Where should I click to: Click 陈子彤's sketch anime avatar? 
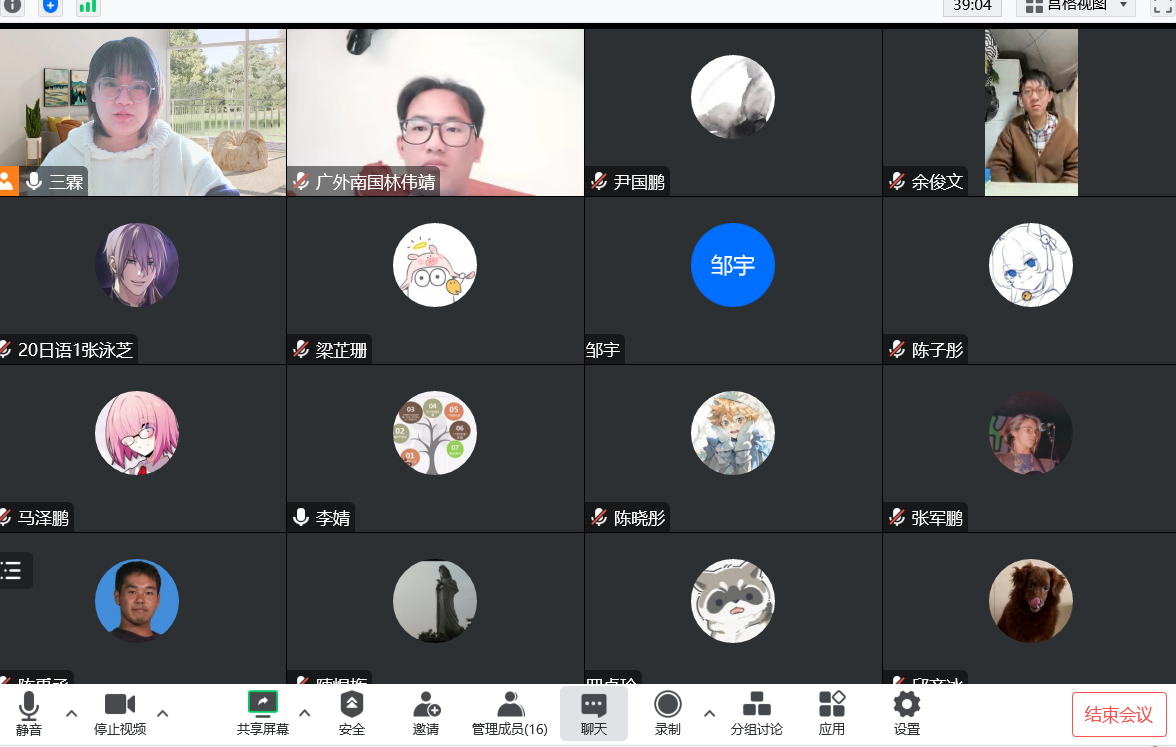coord(1031,265)
